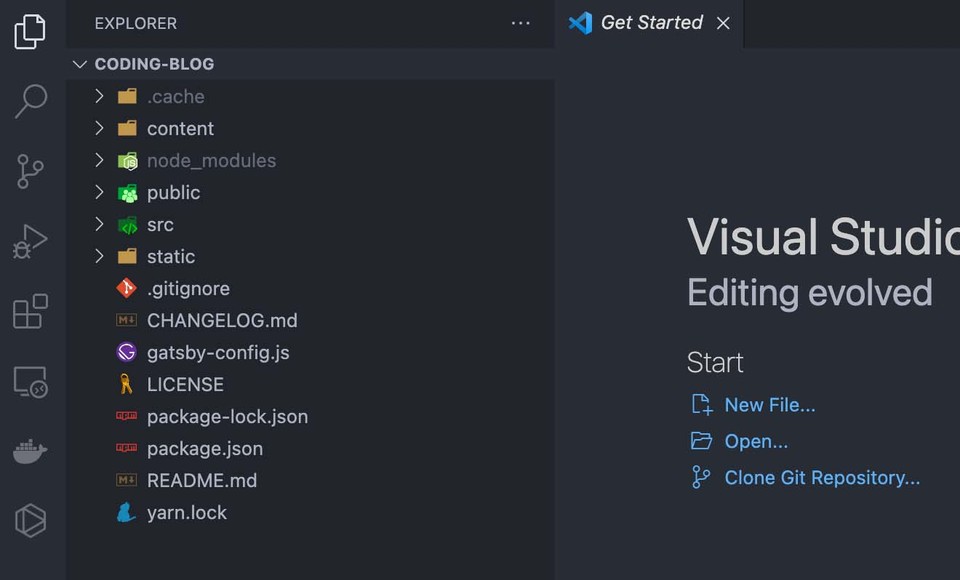The height and width of the screenshot is (580, 960).
Task: Open the package.json file
Action: (x=205, y=448)
